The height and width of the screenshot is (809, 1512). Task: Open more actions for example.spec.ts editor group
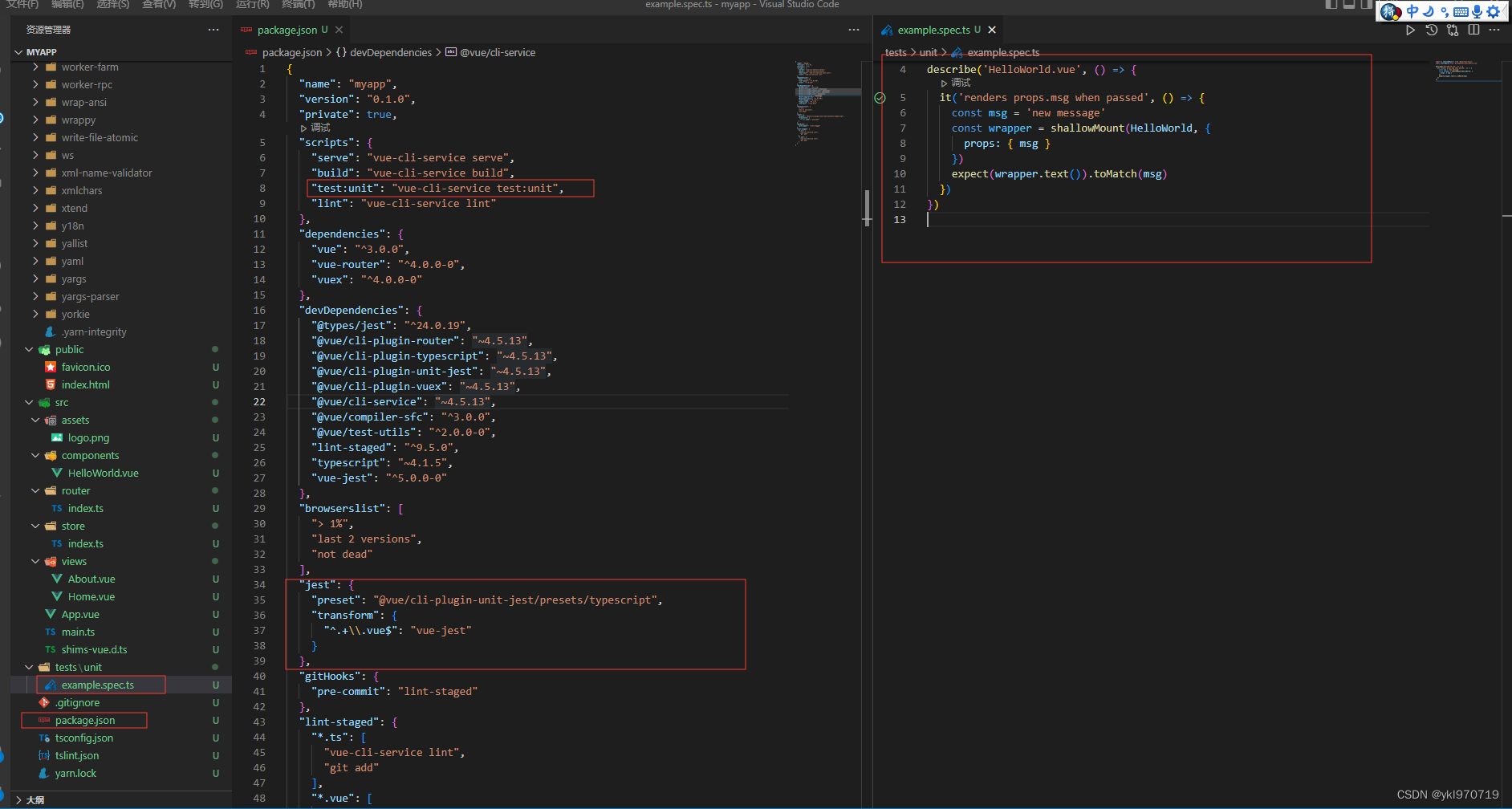pos(1494,30)
